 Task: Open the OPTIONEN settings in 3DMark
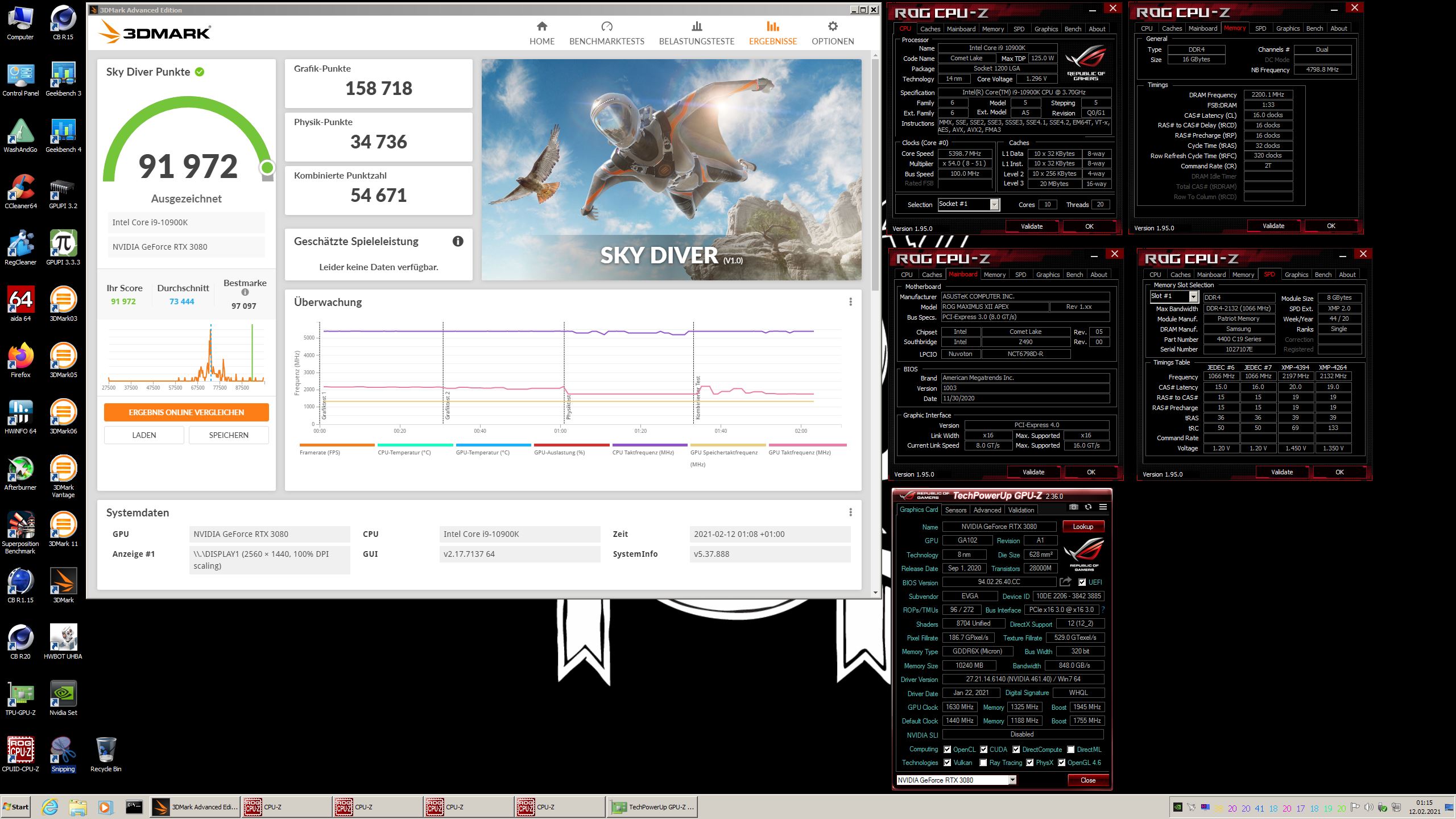coord(833,34)
